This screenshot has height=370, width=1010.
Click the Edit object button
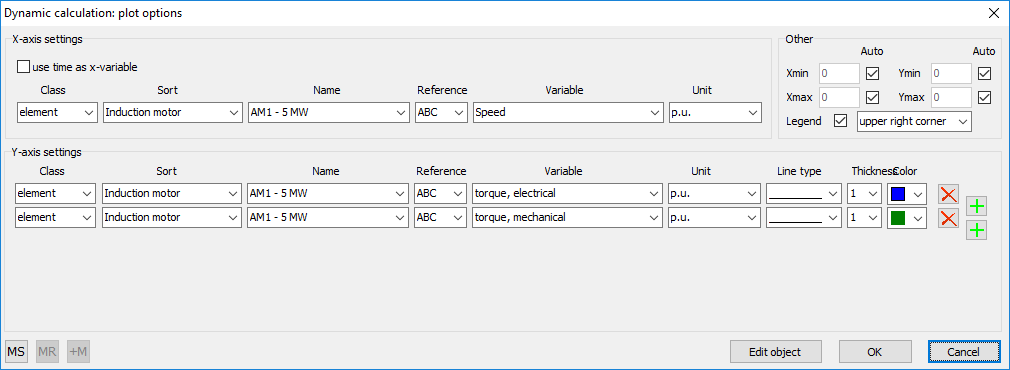pyautogui.click(x=776, y=352)
